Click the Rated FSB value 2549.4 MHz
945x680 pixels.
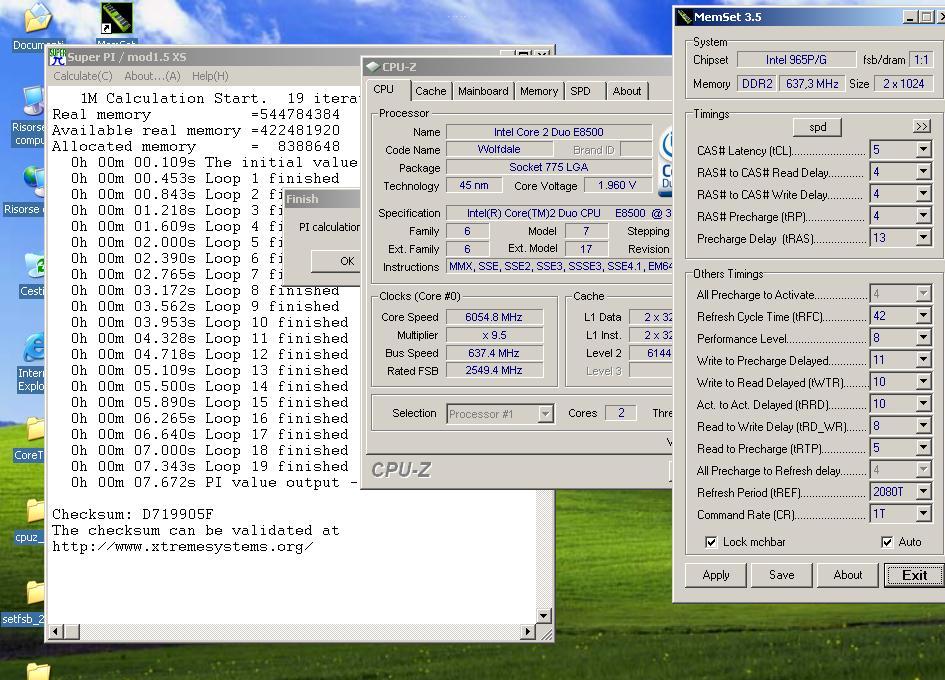point(494,370)
